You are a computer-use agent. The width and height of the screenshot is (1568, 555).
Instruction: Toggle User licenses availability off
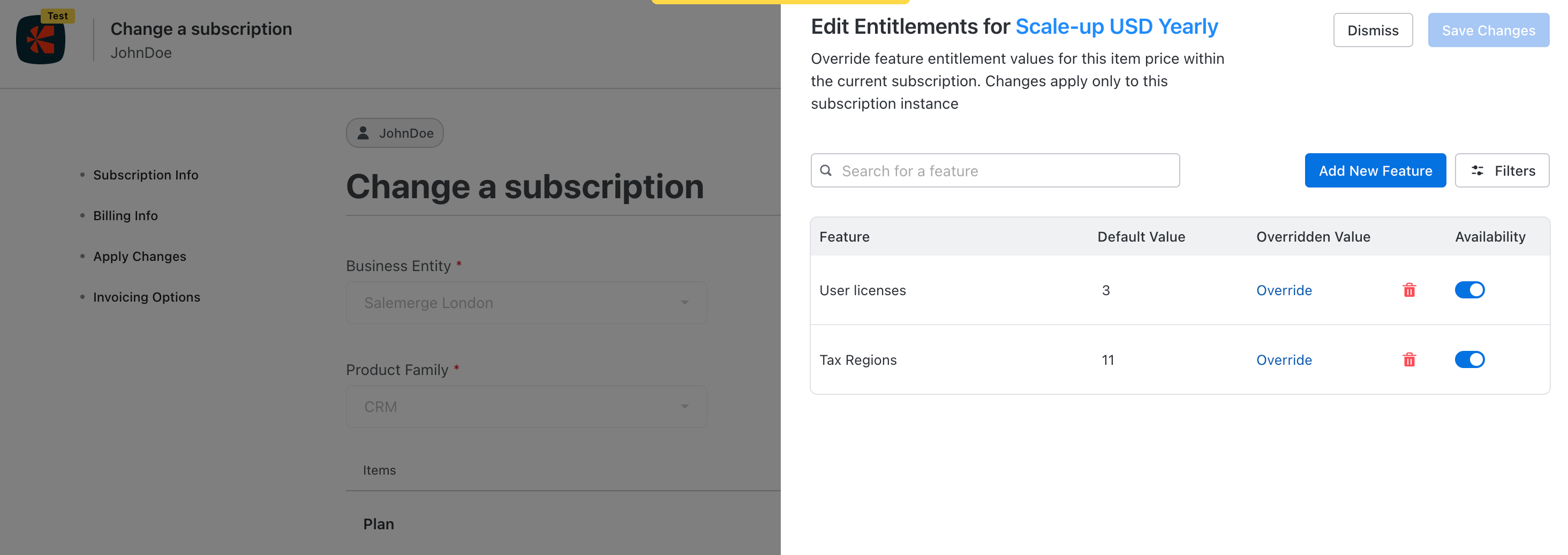1469,290
